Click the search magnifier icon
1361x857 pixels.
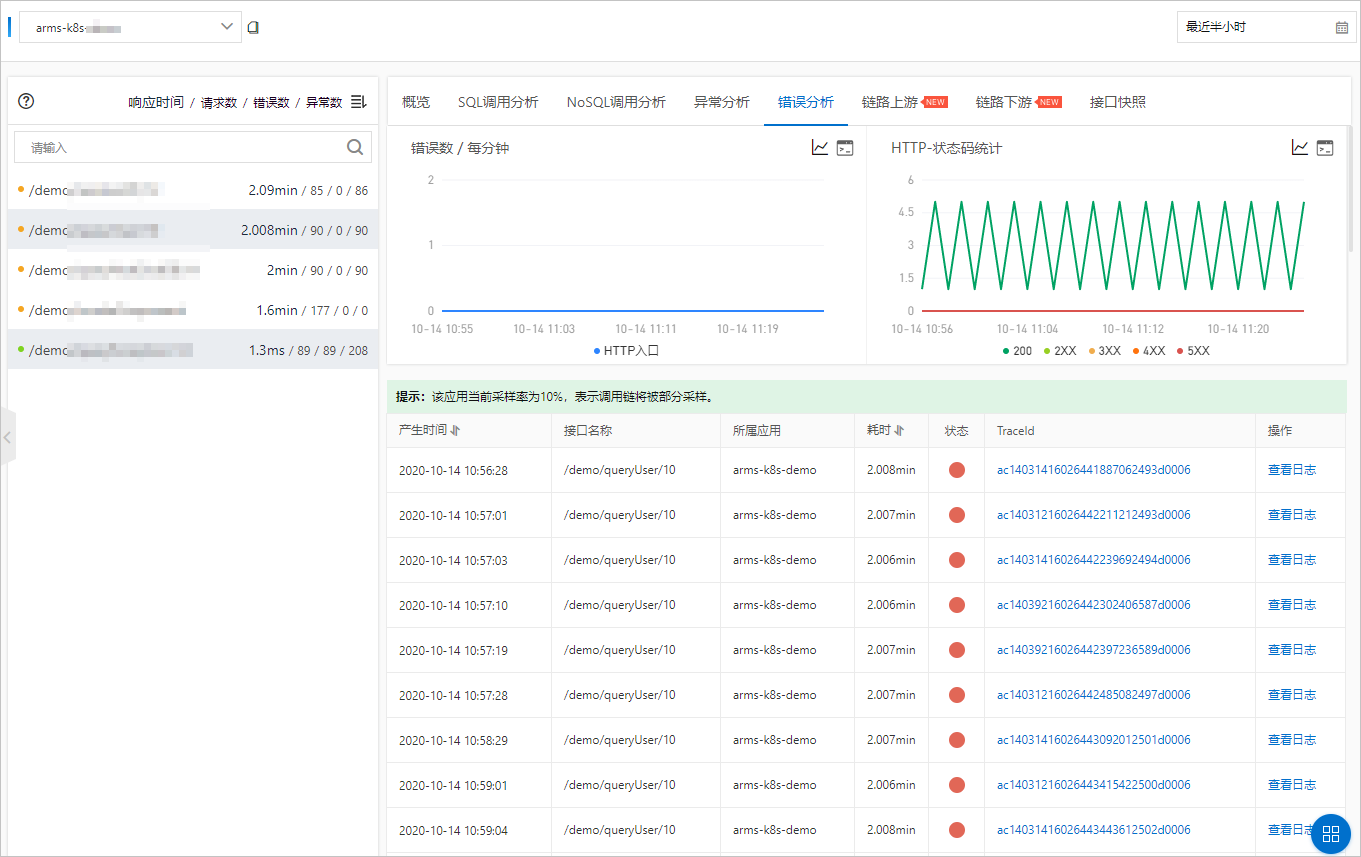[x=355, y=147]
